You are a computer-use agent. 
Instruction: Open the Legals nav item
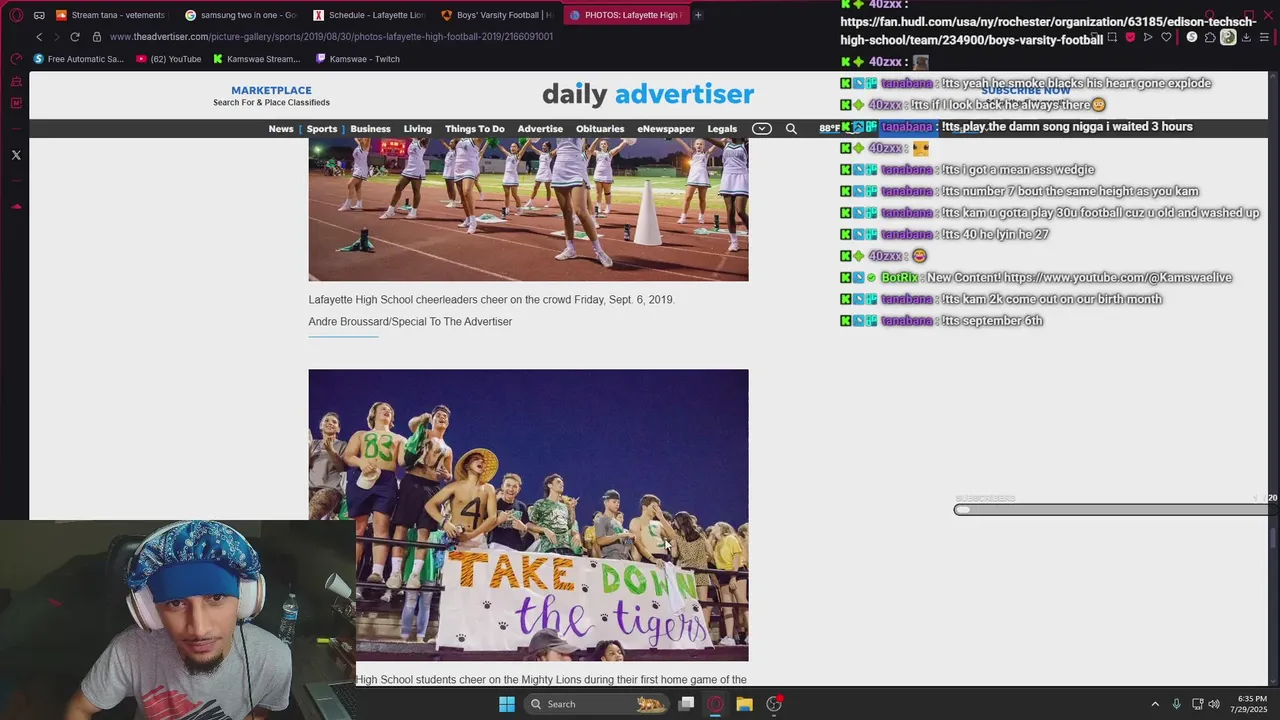722,128
